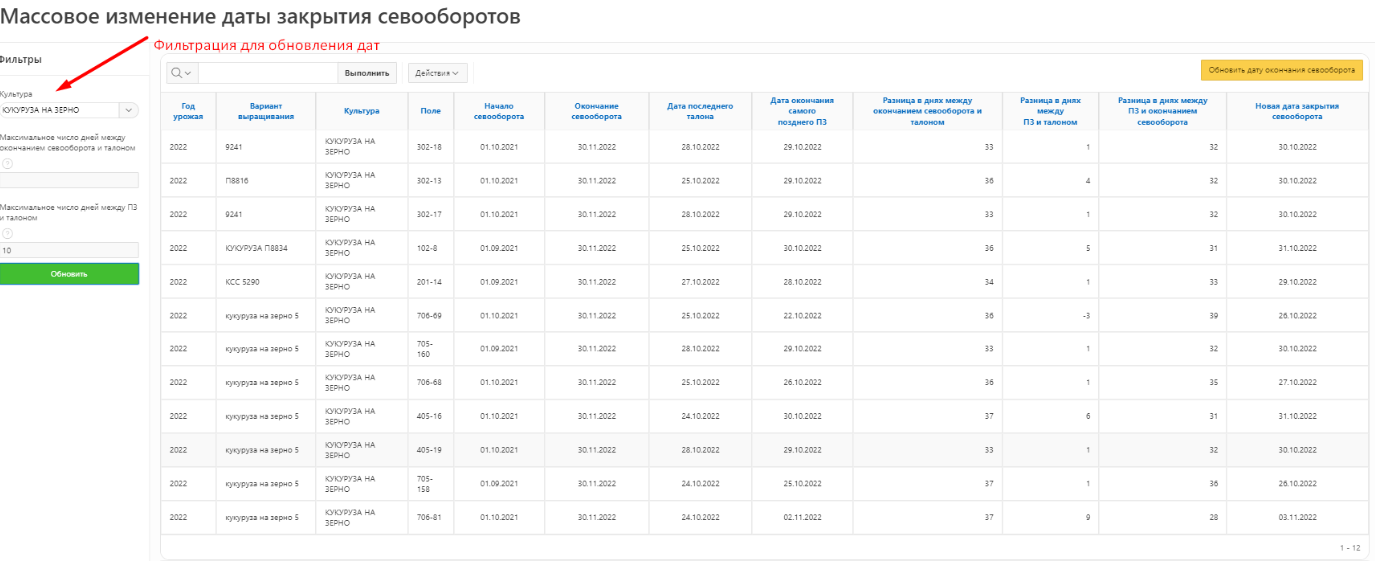Click the Культура column header

(361, 111)
